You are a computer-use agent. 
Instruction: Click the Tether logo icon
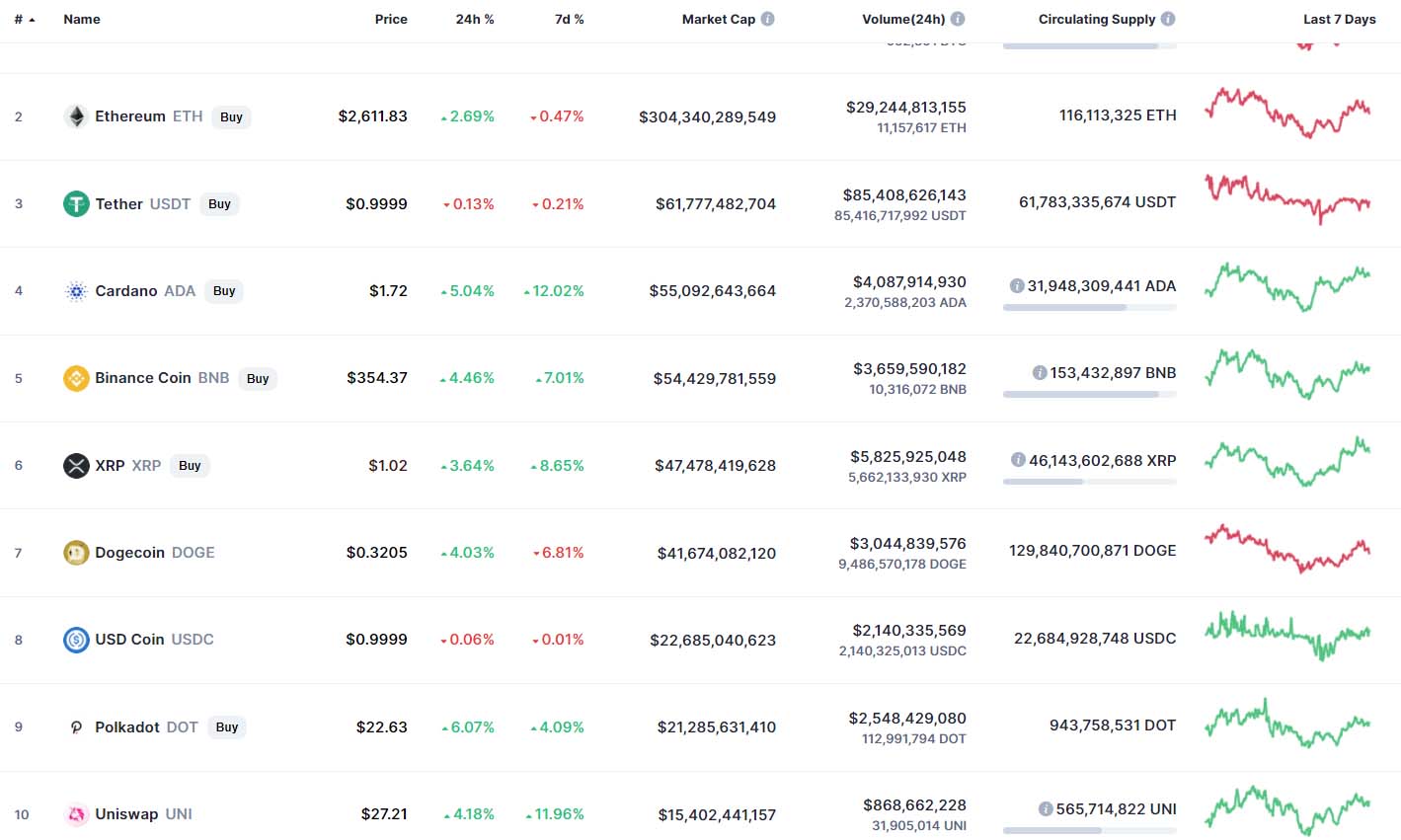point(76,203)
